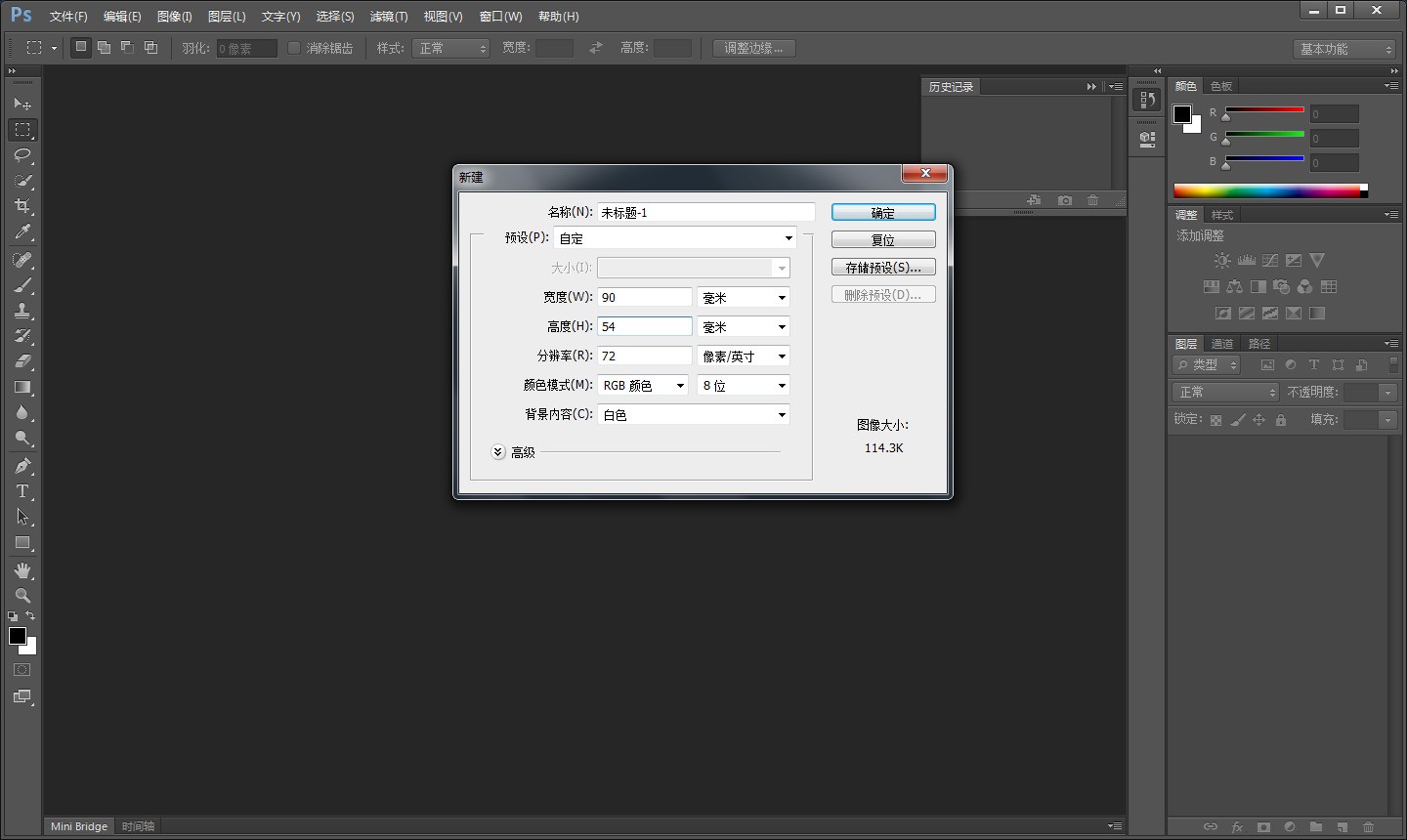Swap foreground and background colors
Image resolution: width=1407 pixels, height=840 pixels.
pyautogui.click(x=31, y=615)
